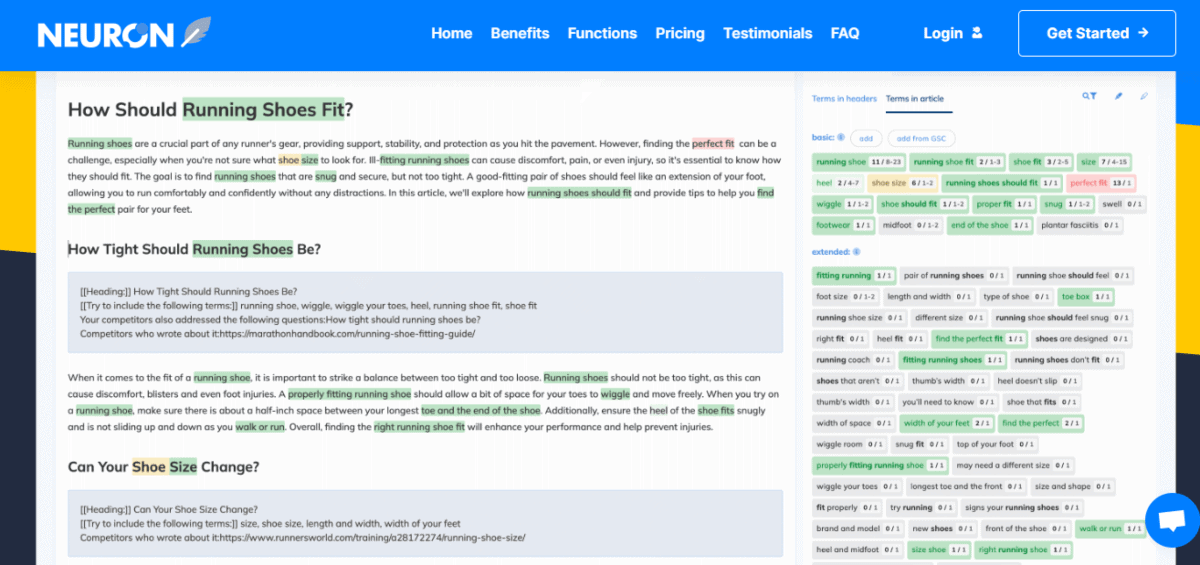Click the 'How Should Running Shoes Fit?' title
The height and width of the screenshot is (565, 1200).
[210, 110]
